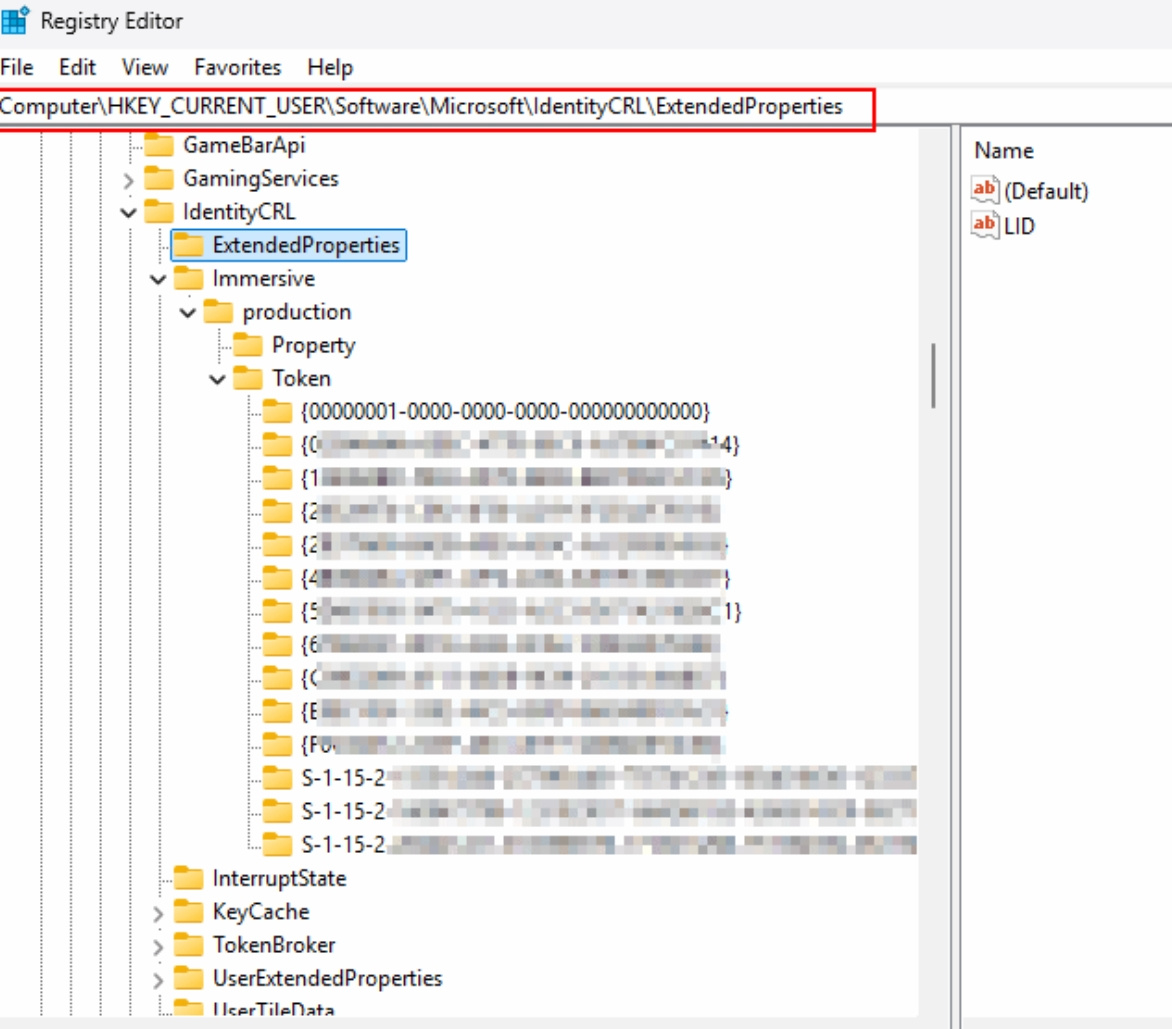Collapse the Immersive key
Viewport: 1172px width, 1029px height.
pyautogui.click(x=158, y=279)
